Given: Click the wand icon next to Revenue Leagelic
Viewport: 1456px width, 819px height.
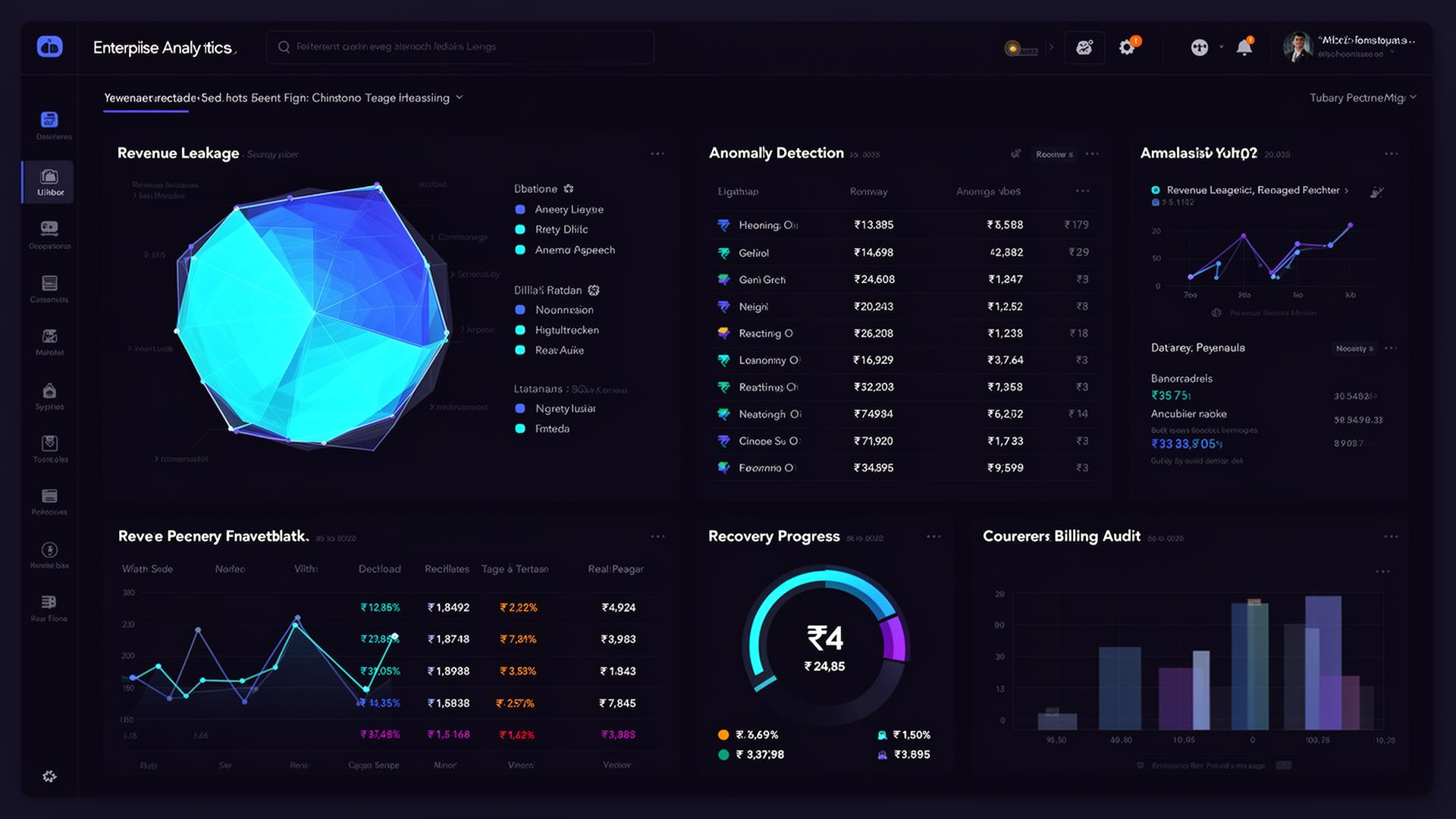Looking at the screenshot, I should point(1376,192).
